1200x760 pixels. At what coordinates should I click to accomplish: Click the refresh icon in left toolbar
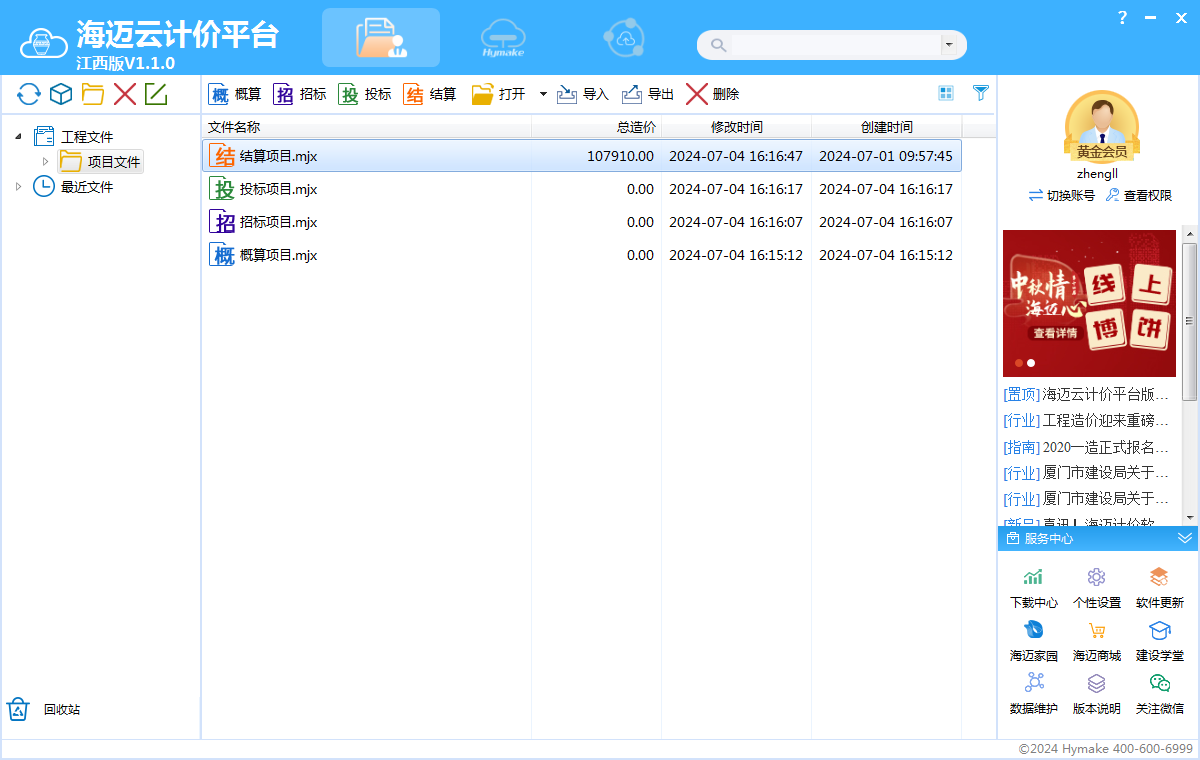click(x=29, y=95)
